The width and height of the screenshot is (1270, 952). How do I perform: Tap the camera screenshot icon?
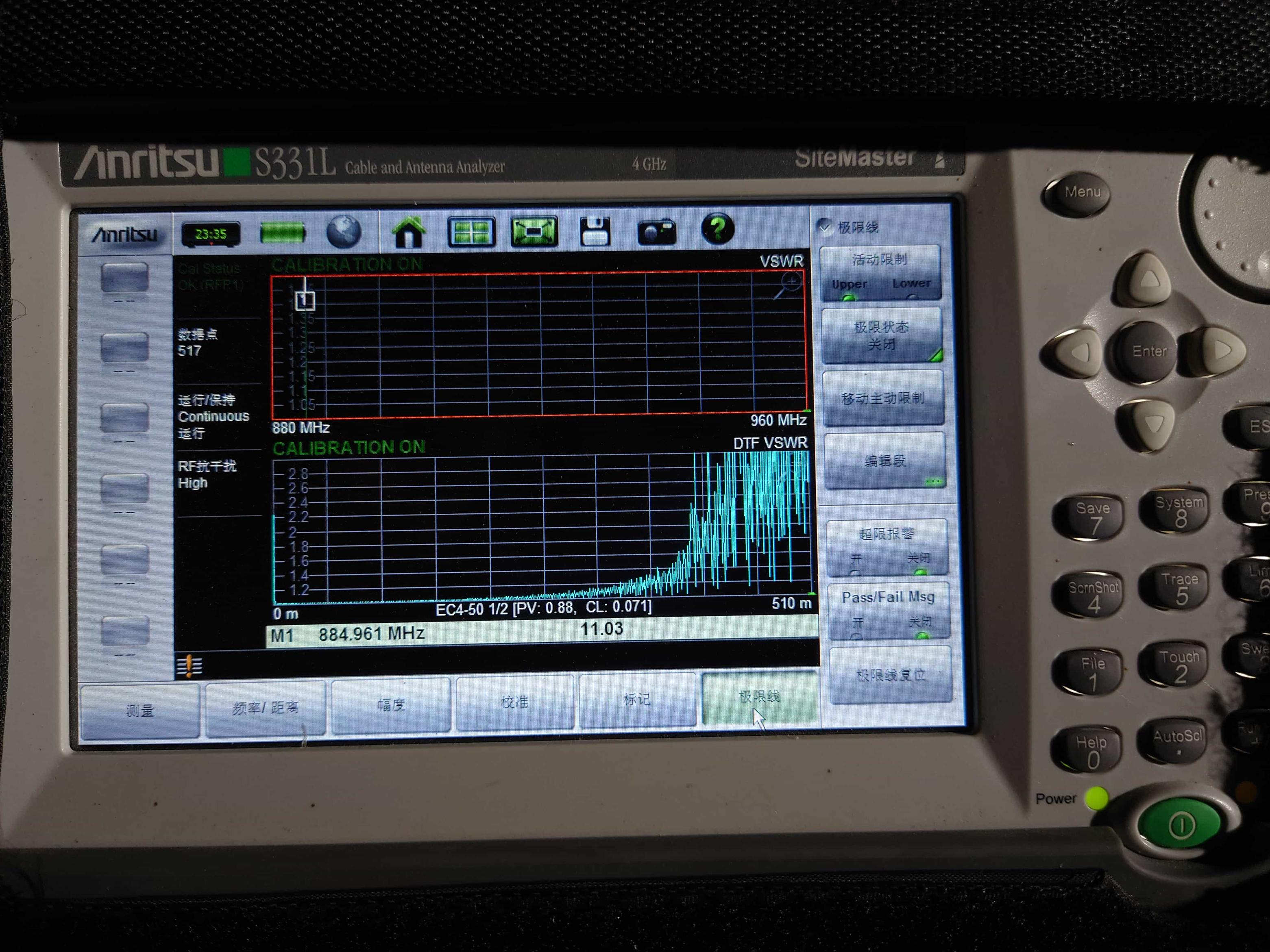click(657, 232)
